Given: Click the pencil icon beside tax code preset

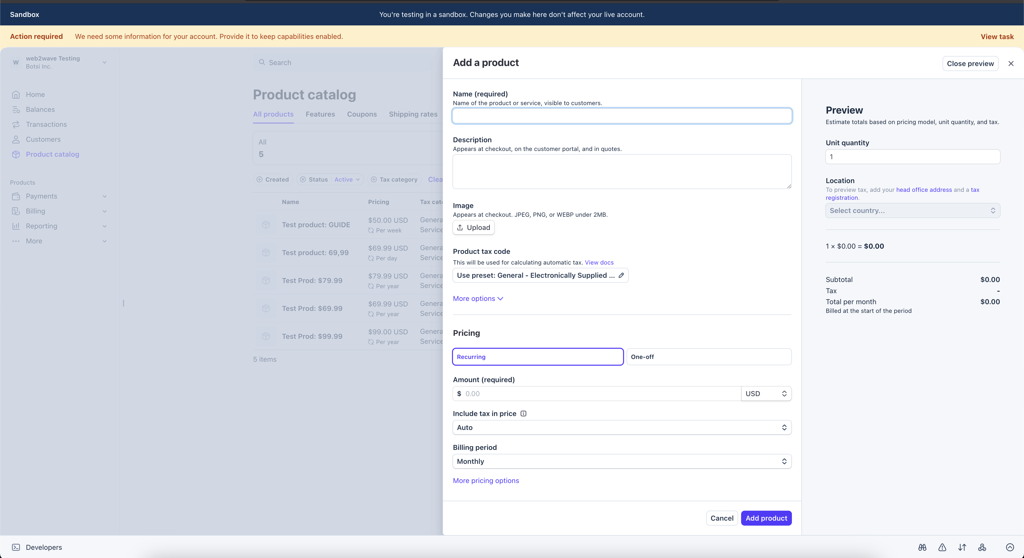Looking at the screenshot, I should [621, 276].
